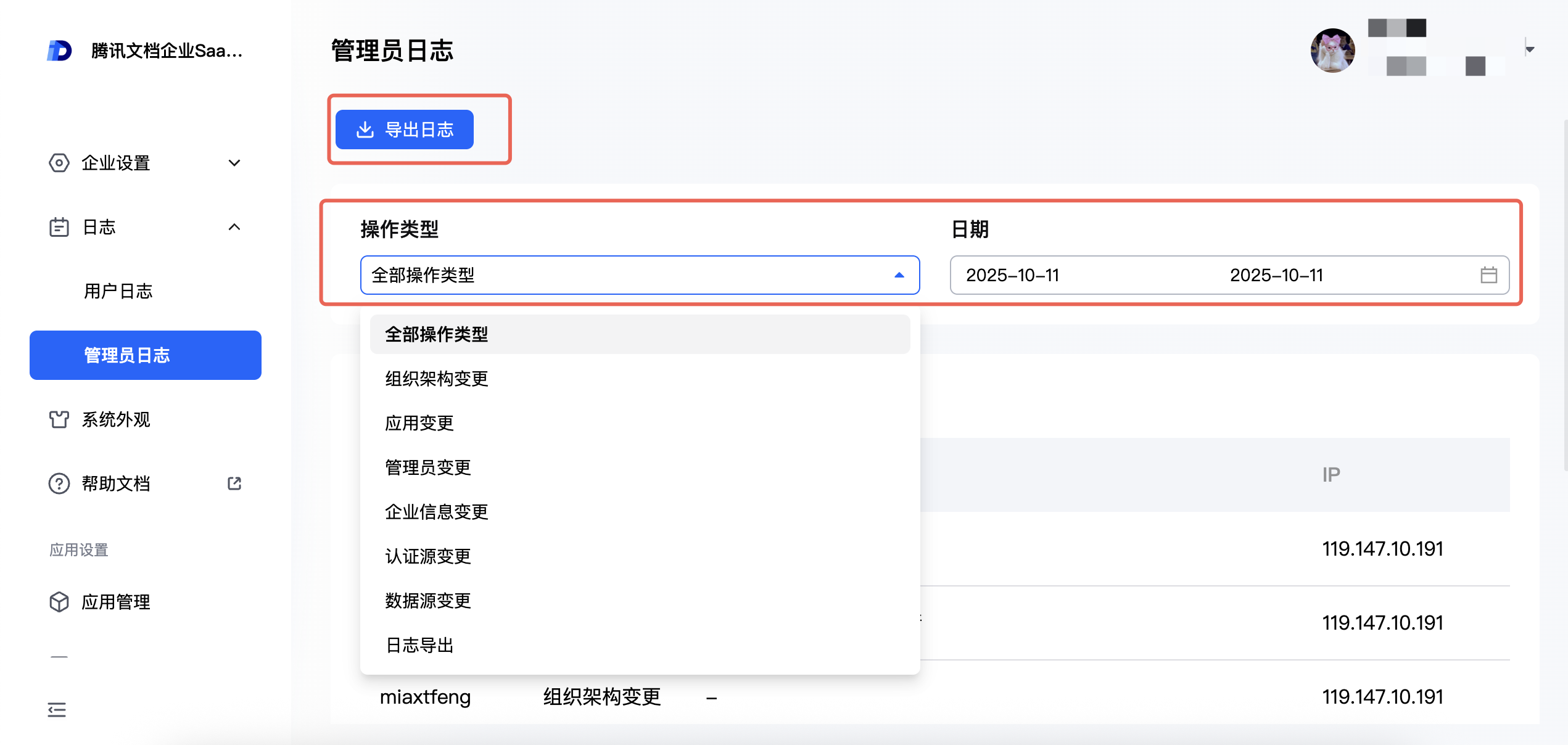The height and width of the screenshot is (745, 1568).
Task: Select 组织架构变更 from dropdown list
Action: 437,379
